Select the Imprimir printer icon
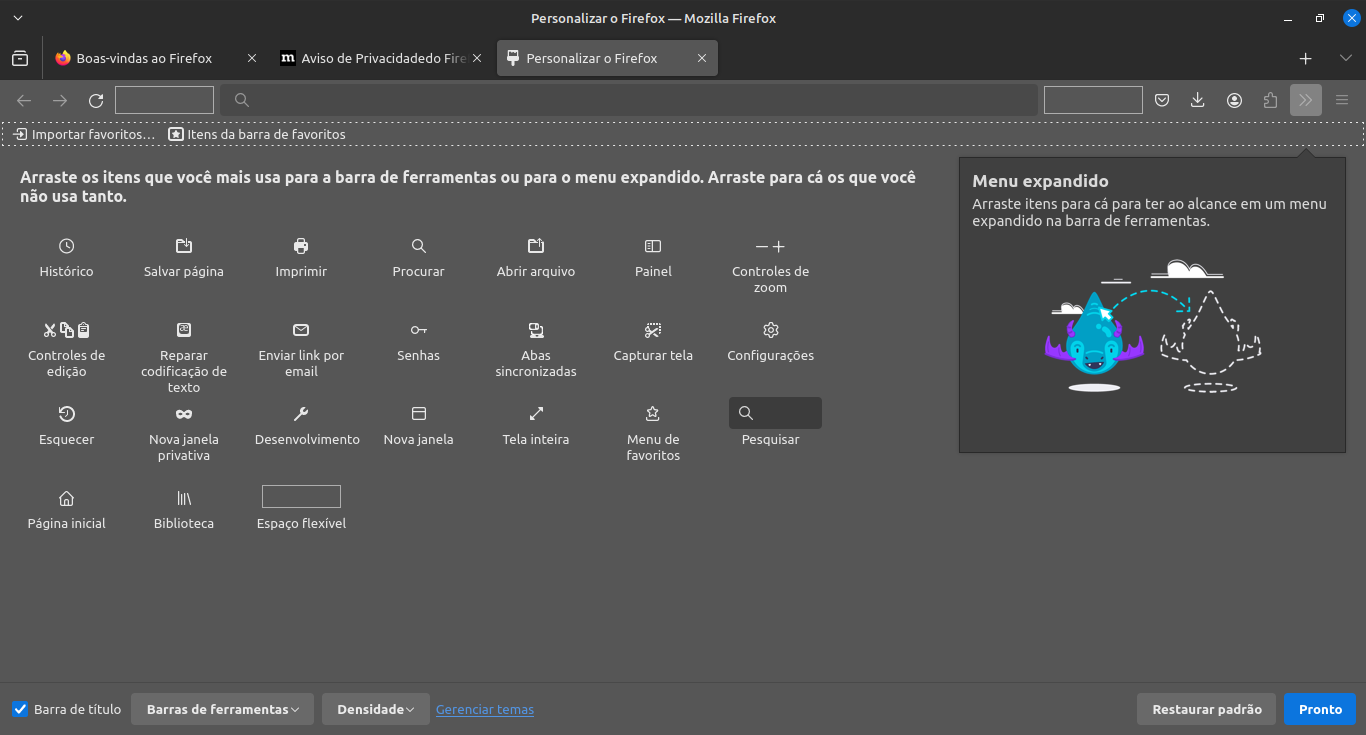Screen dimensions: 1366x735 (x=301, y=246)
